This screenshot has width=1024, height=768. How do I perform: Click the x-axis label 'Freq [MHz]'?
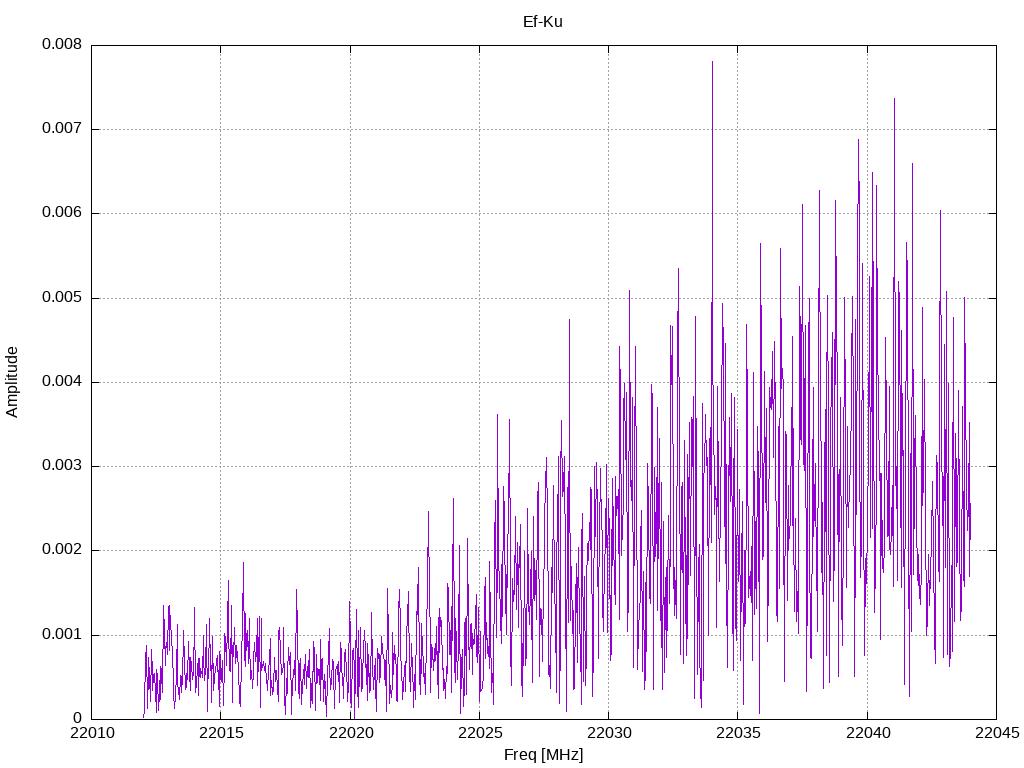(543, 755)
